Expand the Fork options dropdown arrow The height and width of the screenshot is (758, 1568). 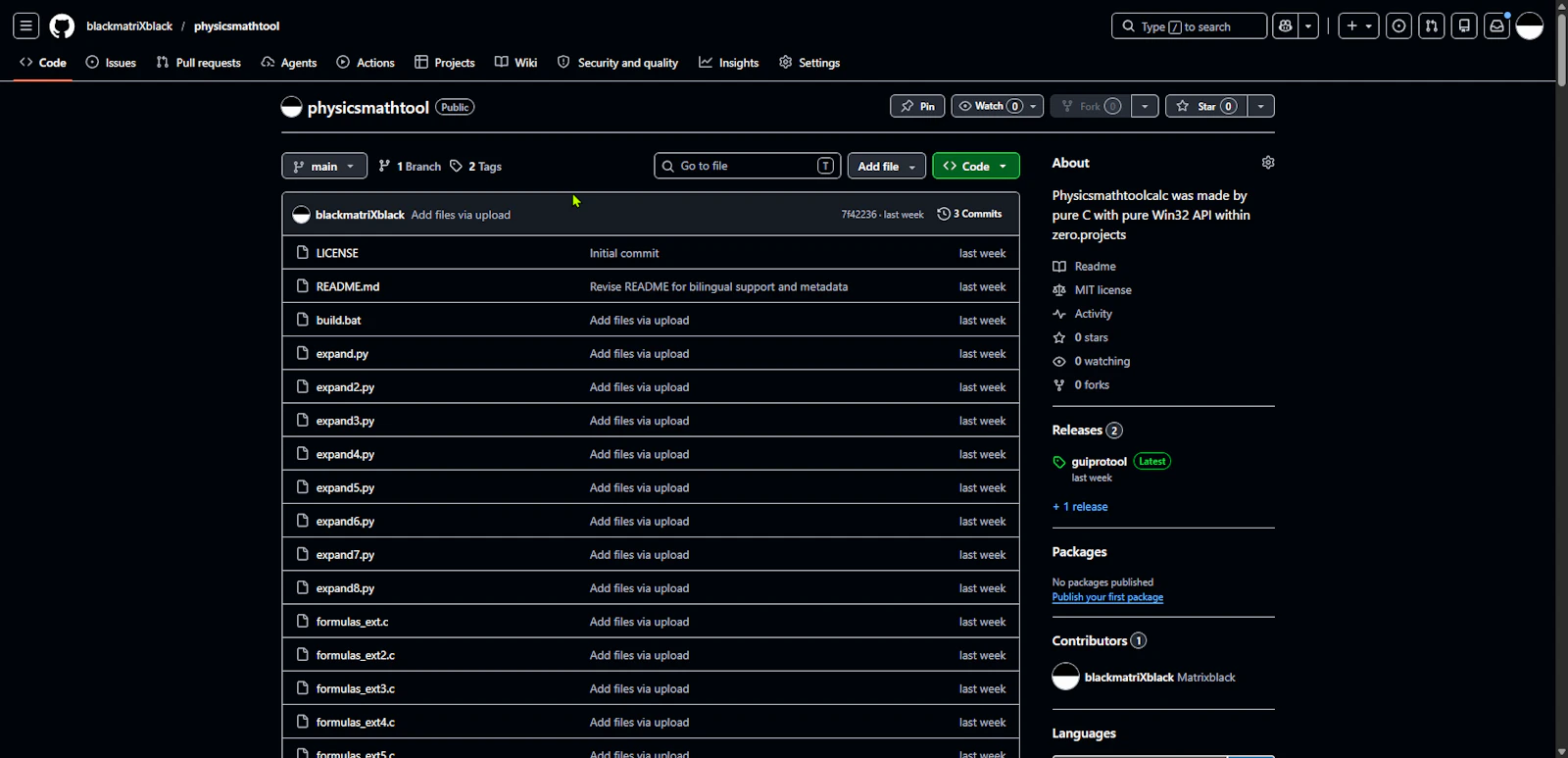(1145, 106)
